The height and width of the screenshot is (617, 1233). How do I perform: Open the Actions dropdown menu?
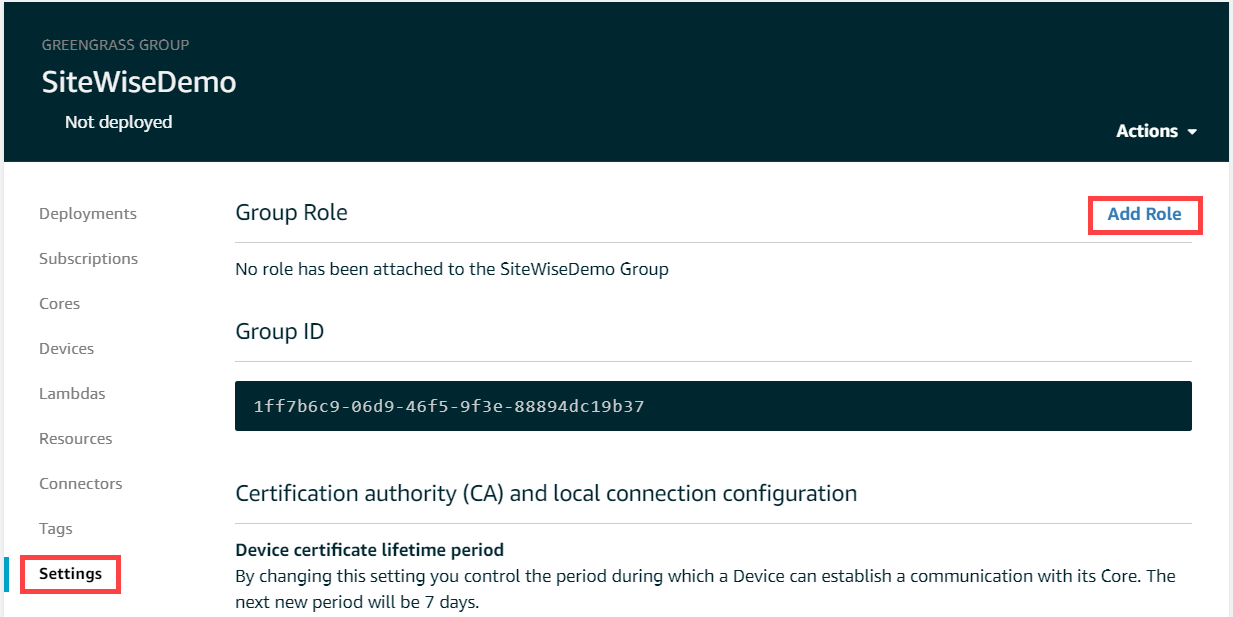(1156, 131)
